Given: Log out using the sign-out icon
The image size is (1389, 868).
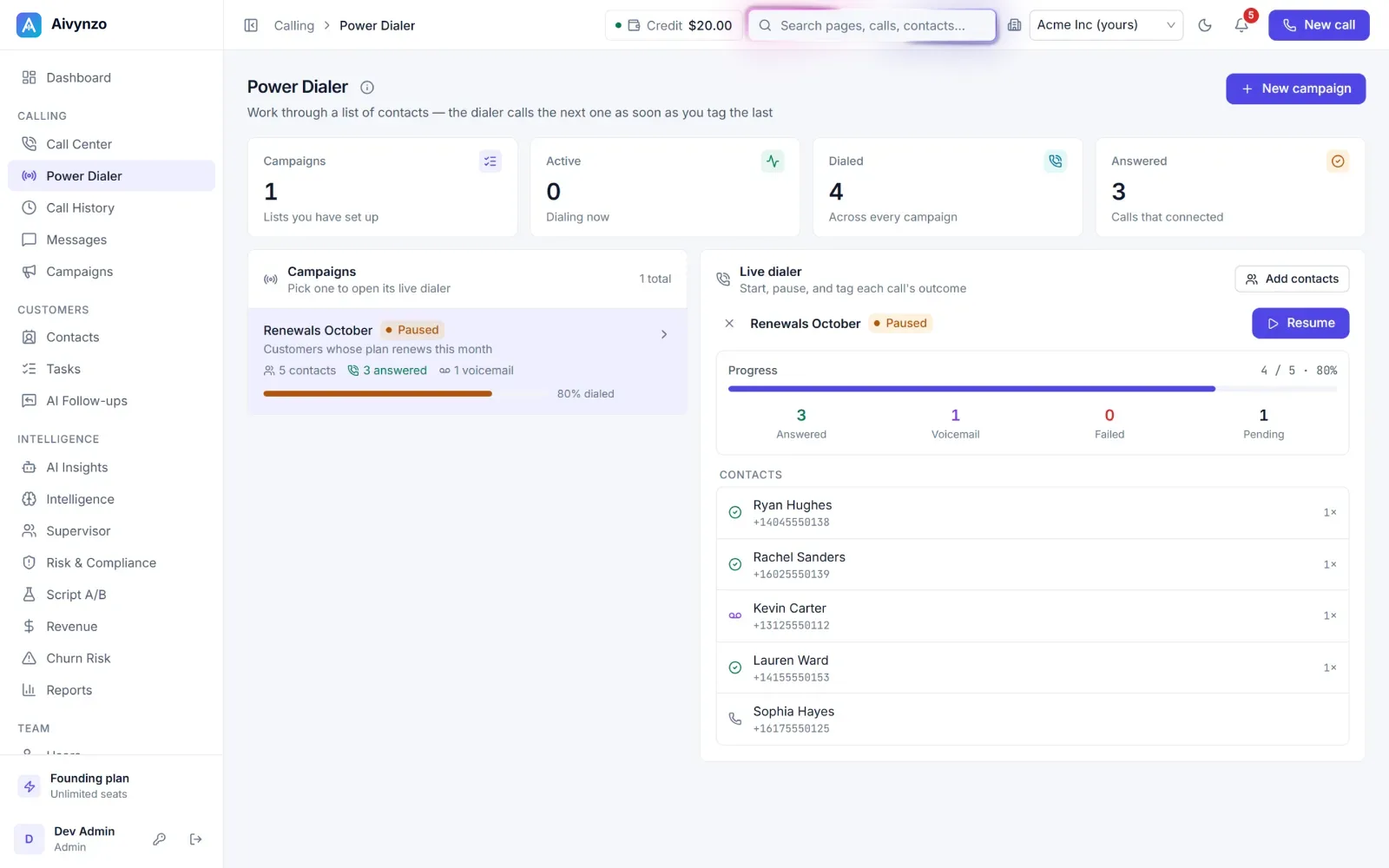Looking at the screenshot, I should coord(196,839).
